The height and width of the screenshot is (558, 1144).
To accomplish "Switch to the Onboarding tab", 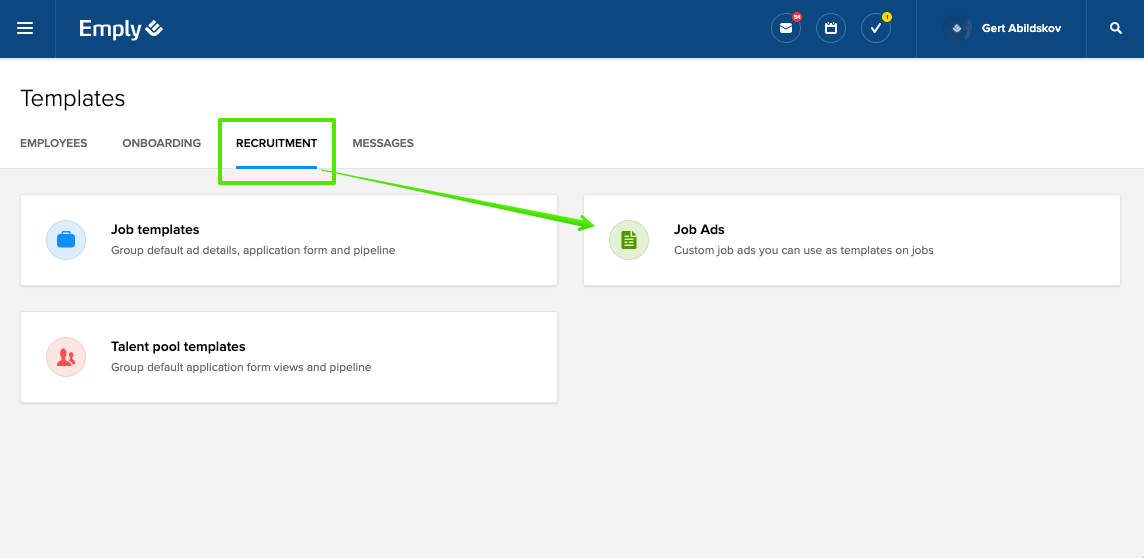I will coord(162,143).
